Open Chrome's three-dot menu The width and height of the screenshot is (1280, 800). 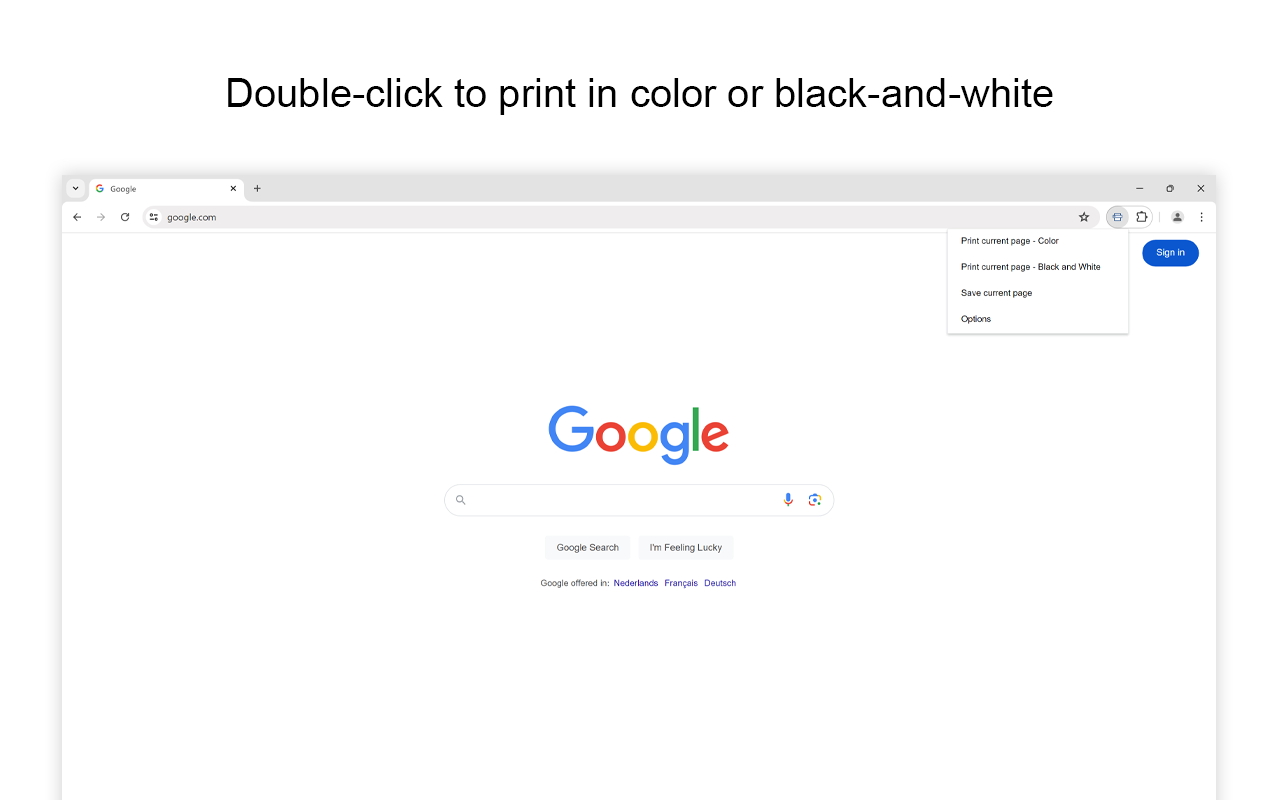[1201, 217]
